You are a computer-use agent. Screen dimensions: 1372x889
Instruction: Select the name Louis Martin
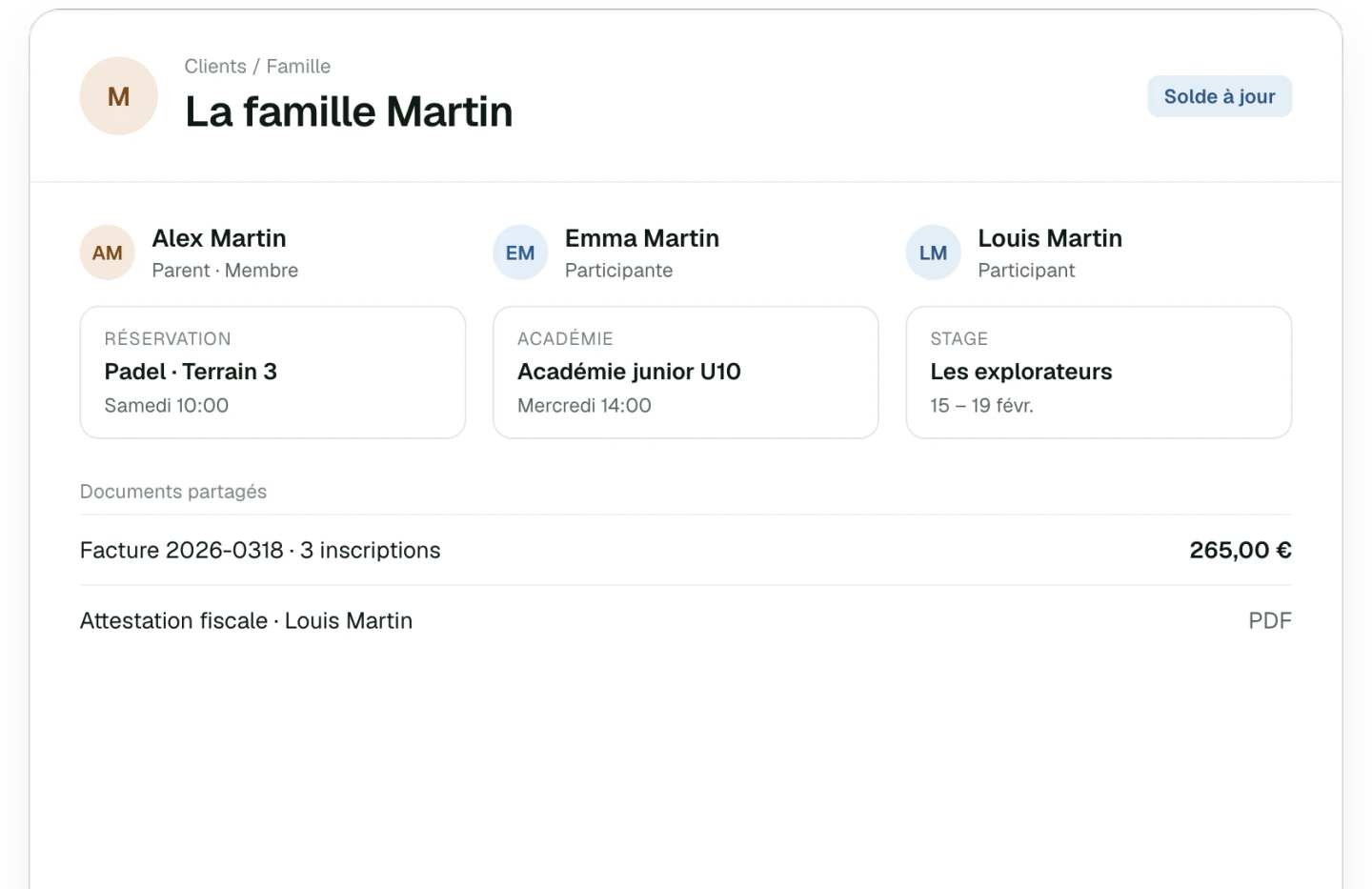pyautogui.click(x=1050, y=238)
